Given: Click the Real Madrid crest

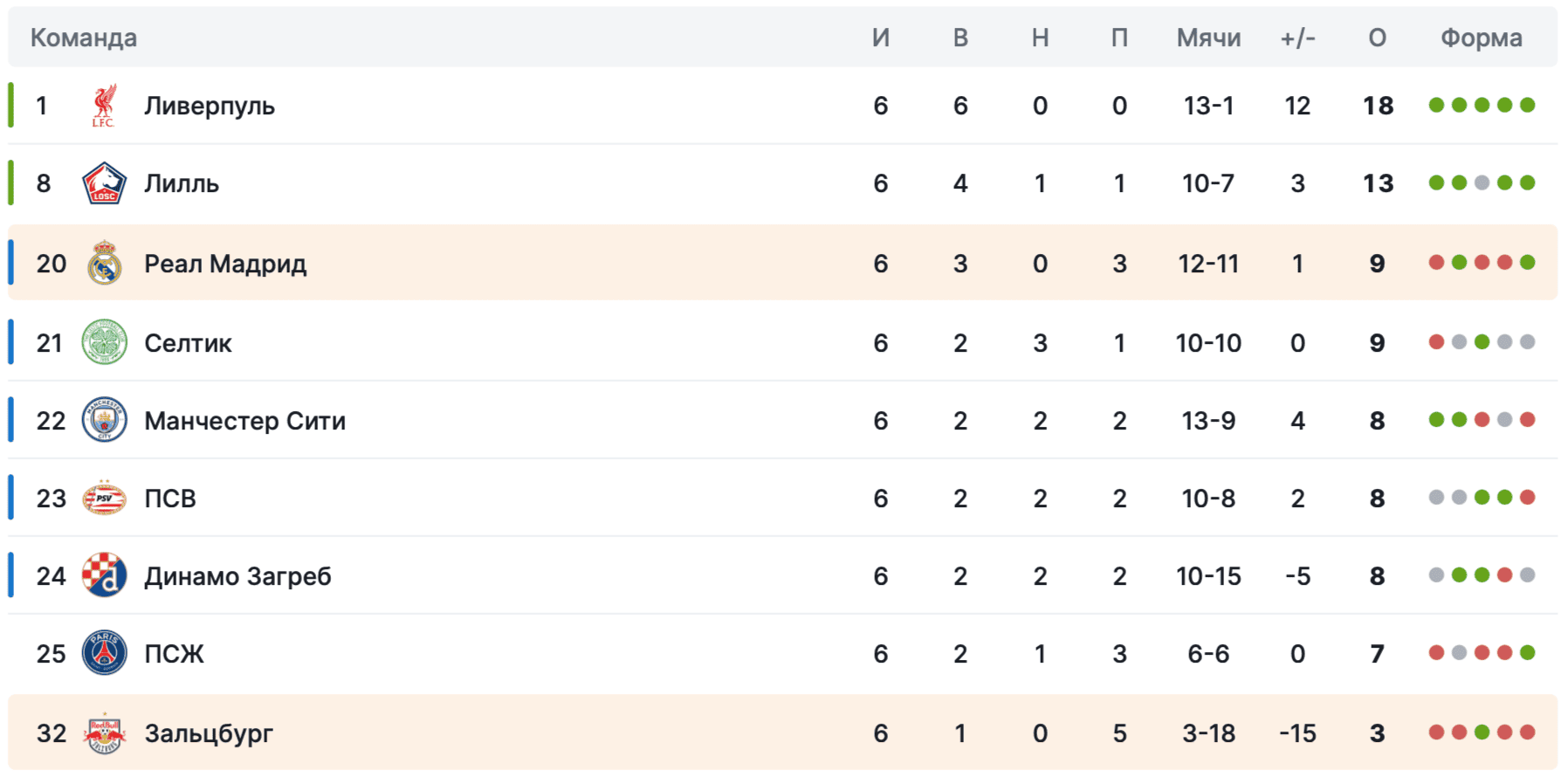Looking at the screenshot, I should coord(104,263).
